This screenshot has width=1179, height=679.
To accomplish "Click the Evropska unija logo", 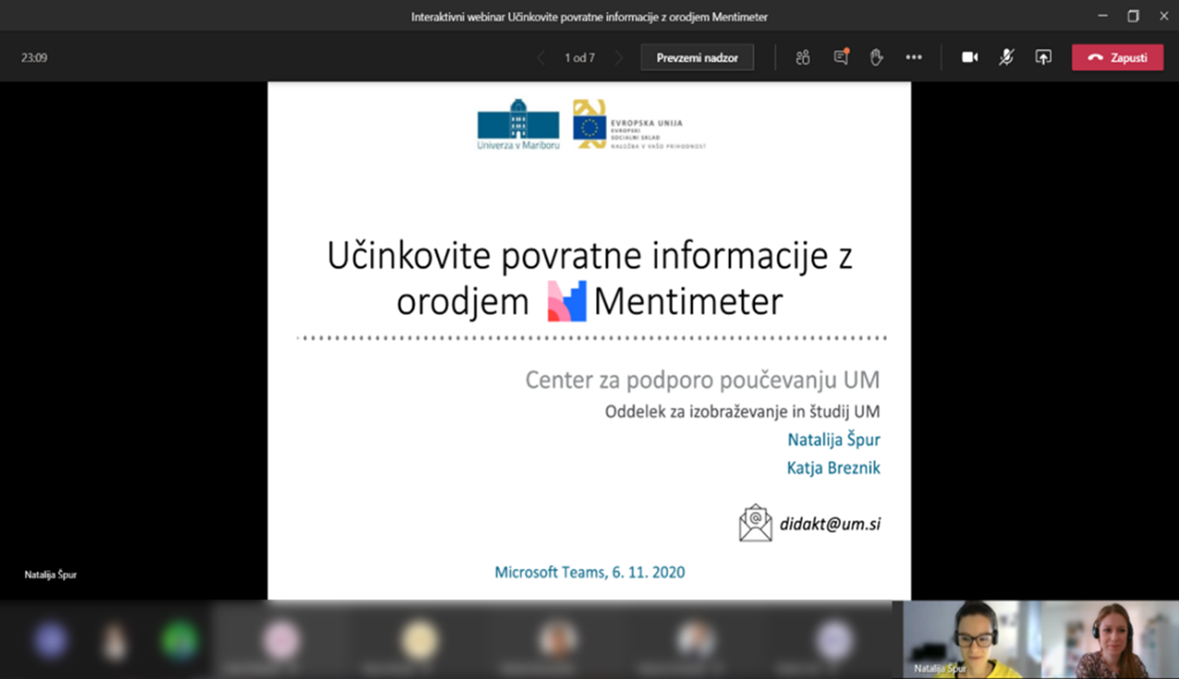I will click(639, 124).
